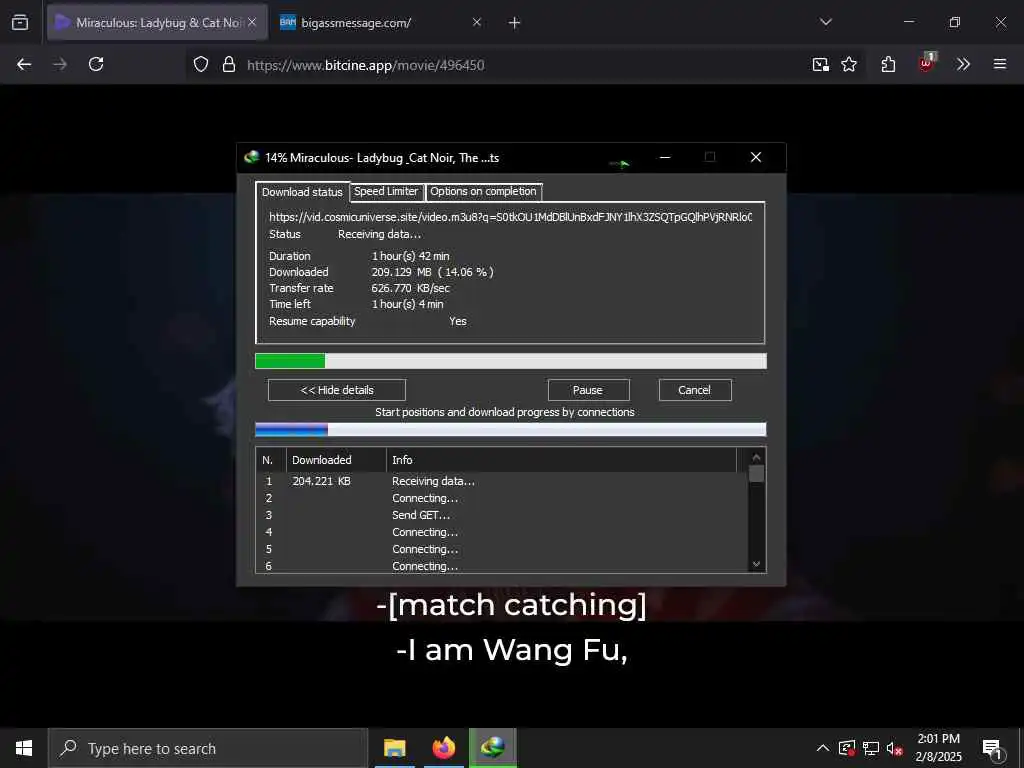Click the picture-in-picture icon in address bar
This screenshot has width=1024, height=768.
820,64
